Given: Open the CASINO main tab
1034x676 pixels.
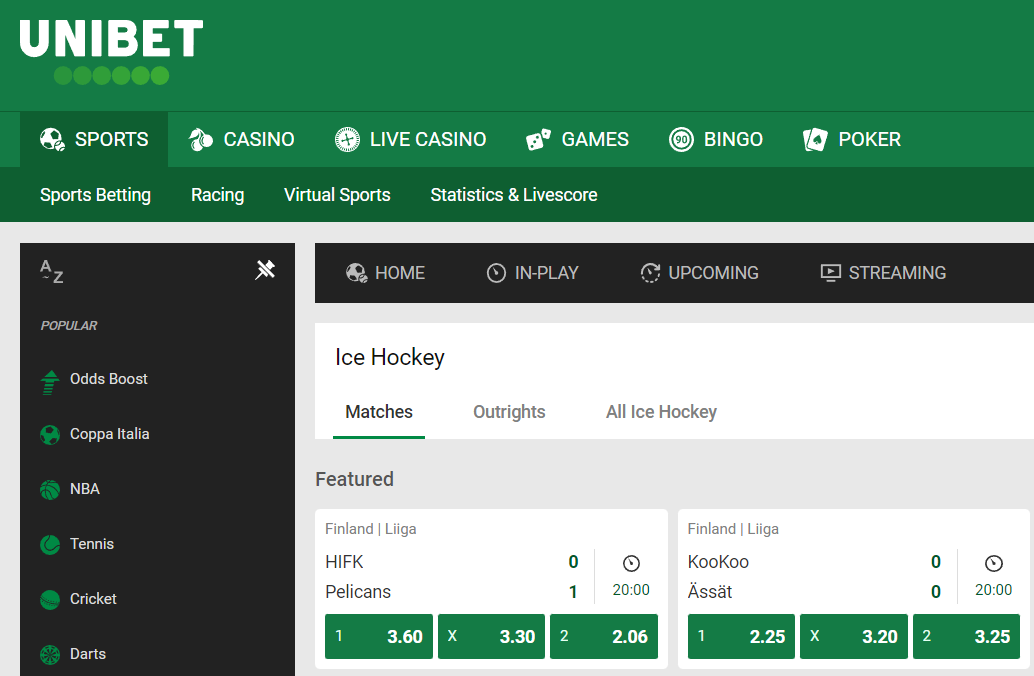Looking at the screenshot, I should click(241, 139).
